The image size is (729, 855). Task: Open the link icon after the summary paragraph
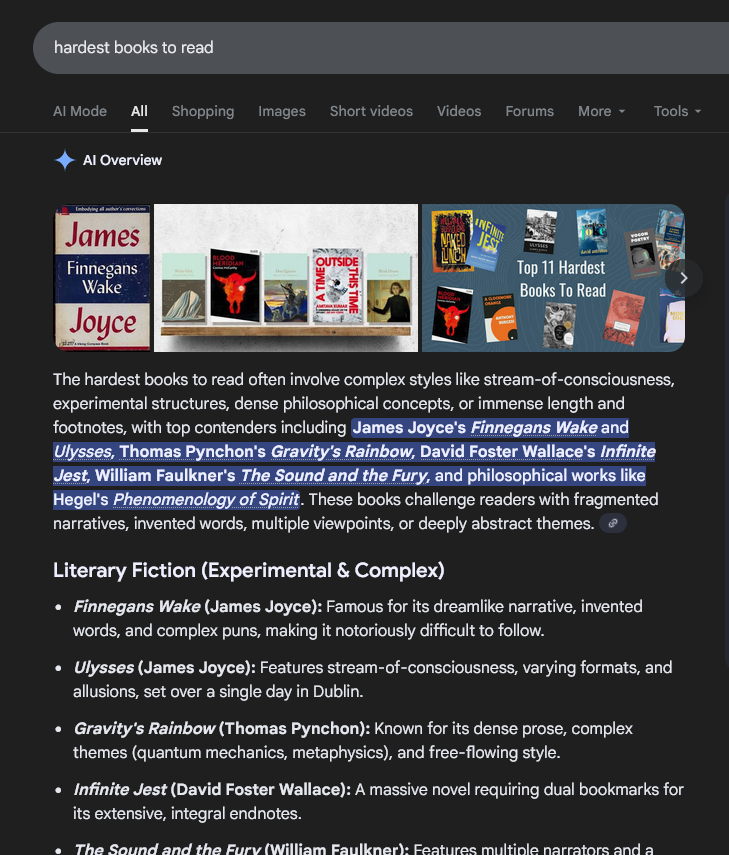tap(613, 523)
